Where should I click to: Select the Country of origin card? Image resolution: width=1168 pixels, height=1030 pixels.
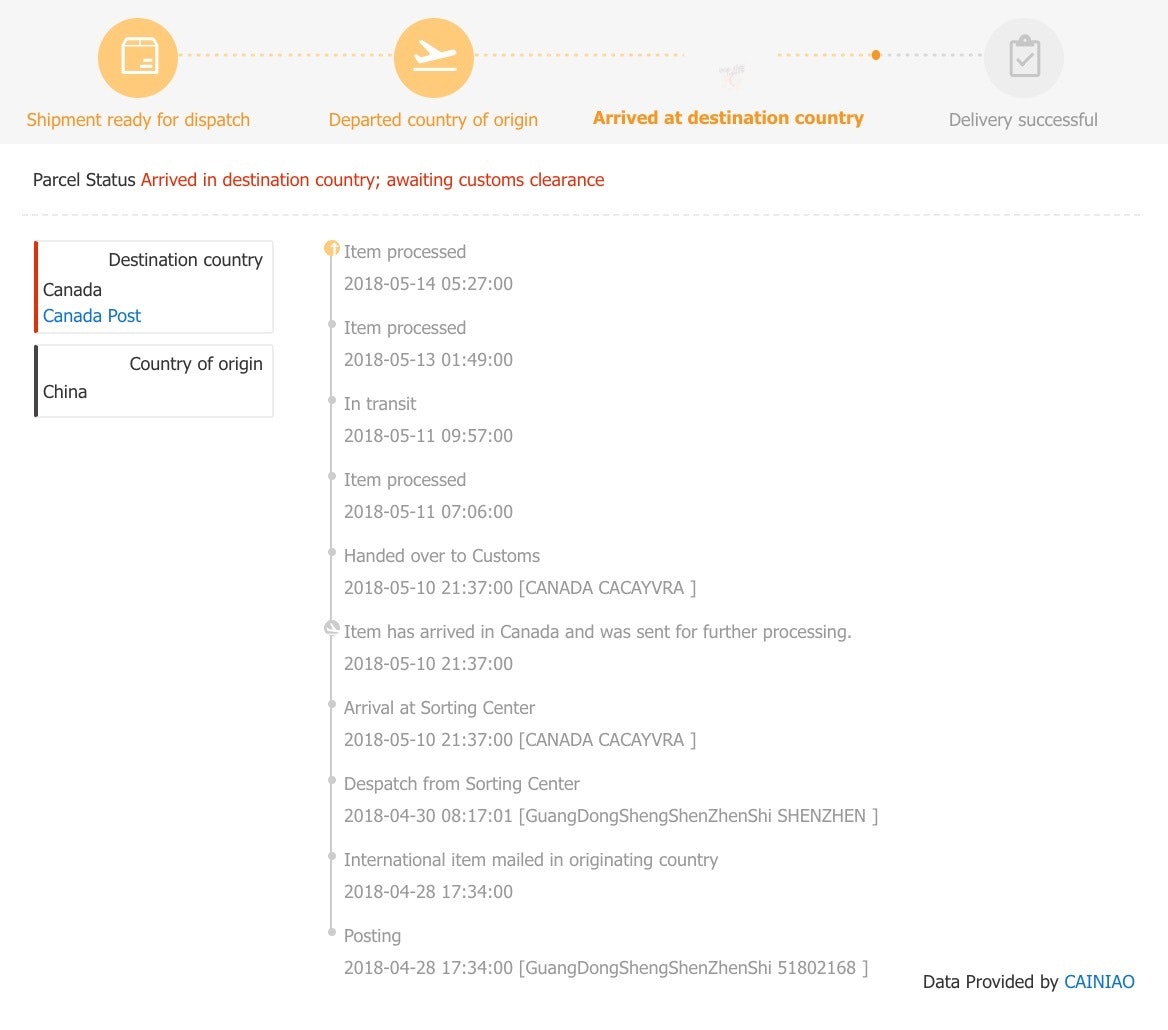154,381
